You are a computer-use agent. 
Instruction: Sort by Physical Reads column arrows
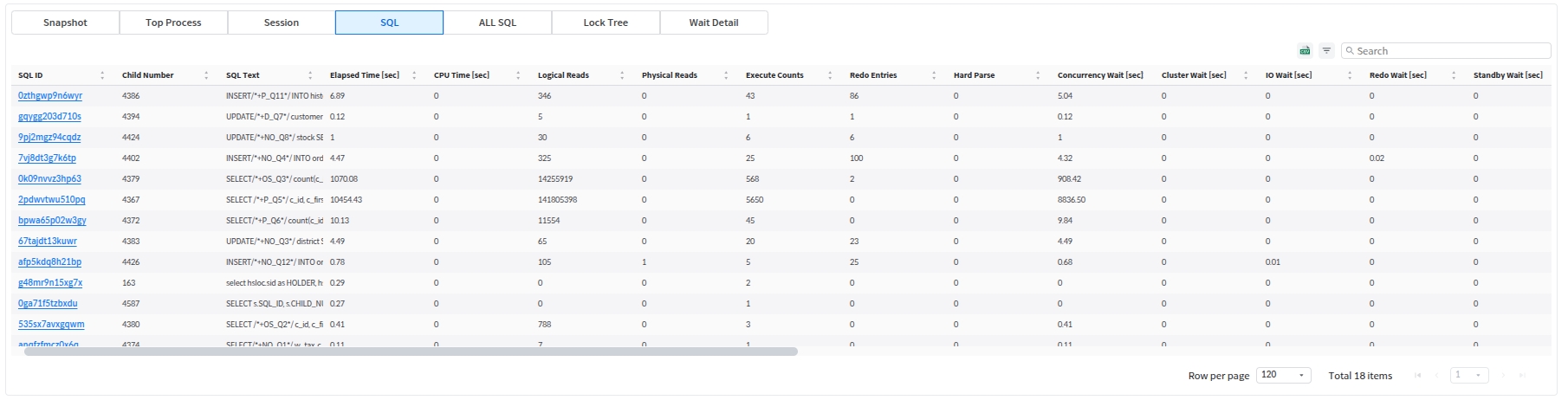click(x=726, y=75)
